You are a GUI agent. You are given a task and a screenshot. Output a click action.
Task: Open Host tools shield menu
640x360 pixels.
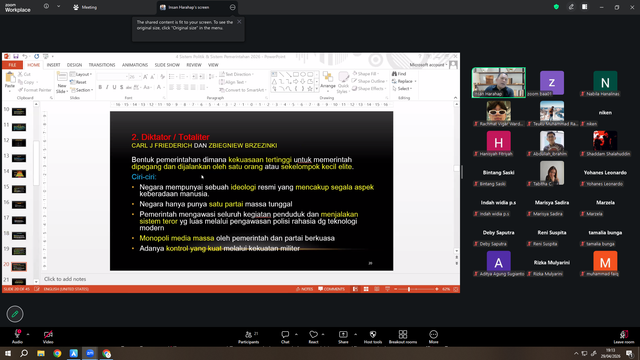373,337
